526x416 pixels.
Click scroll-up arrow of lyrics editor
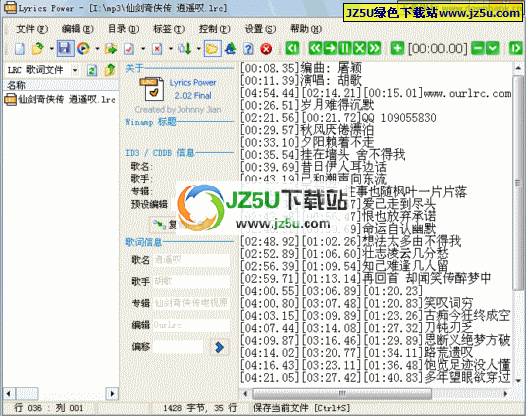(518, 69)
